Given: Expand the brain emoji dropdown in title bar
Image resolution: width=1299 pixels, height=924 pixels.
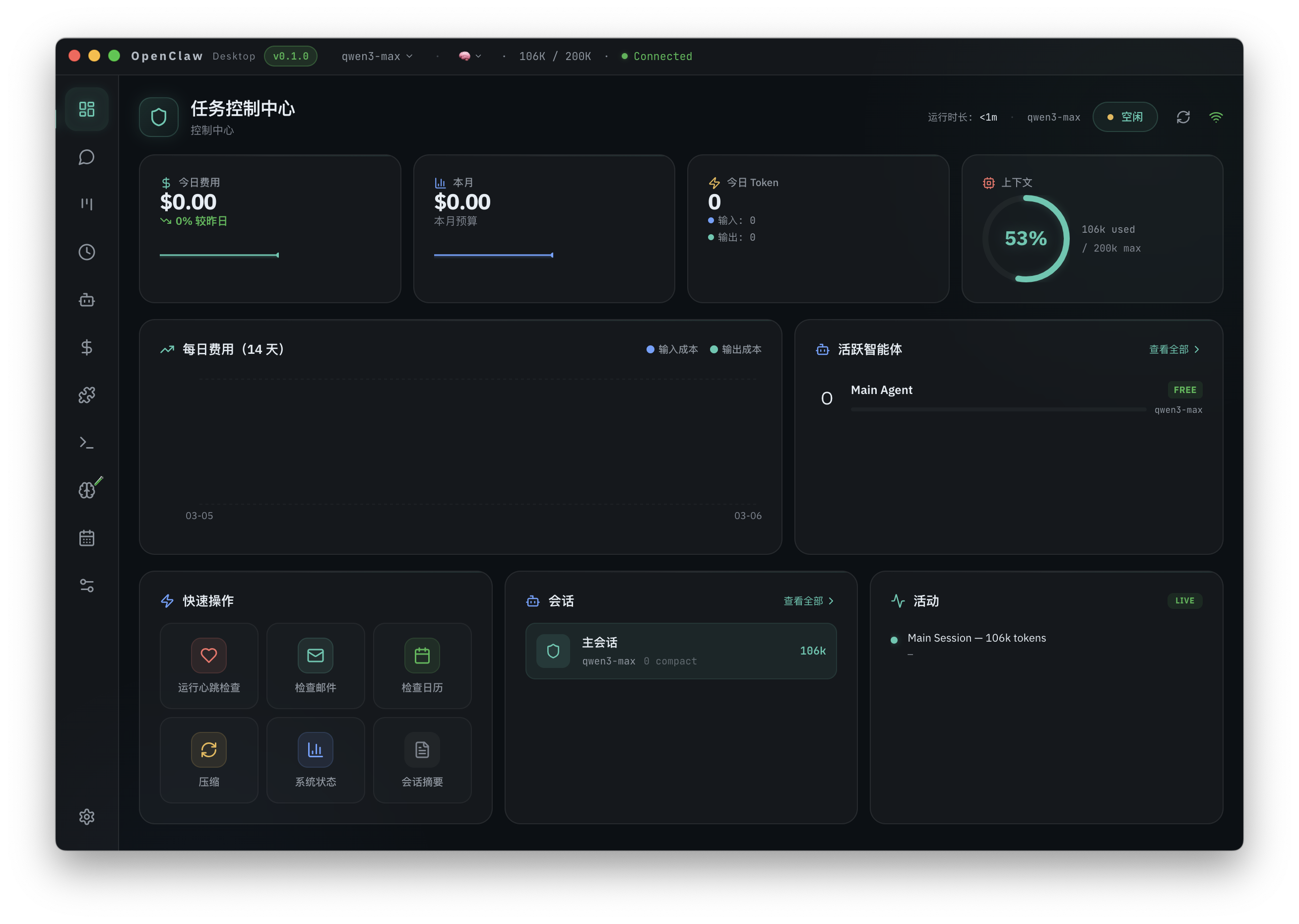Looking at the screenshot, I should pyautogui.click(x=470, y=56).
